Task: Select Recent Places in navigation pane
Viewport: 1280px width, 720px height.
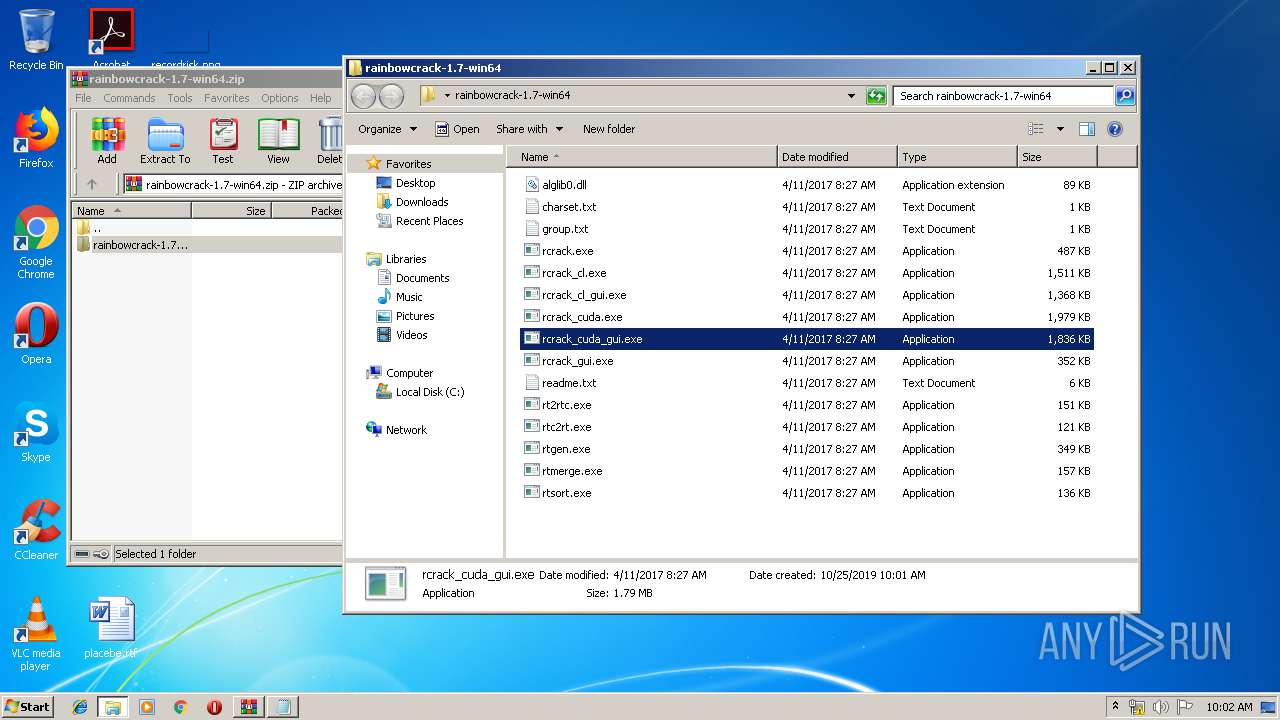Action: [428, 221]
